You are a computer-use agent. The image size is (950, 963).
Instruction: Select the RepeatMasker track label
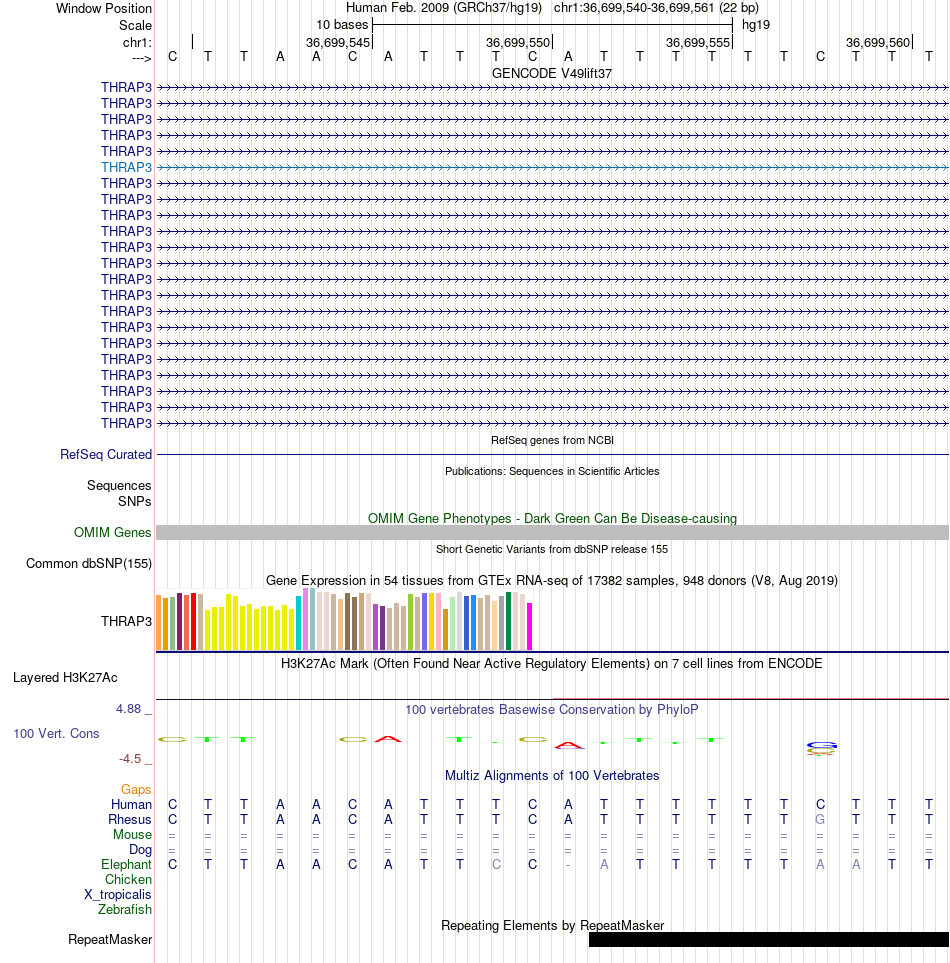[x=110, y=940]
